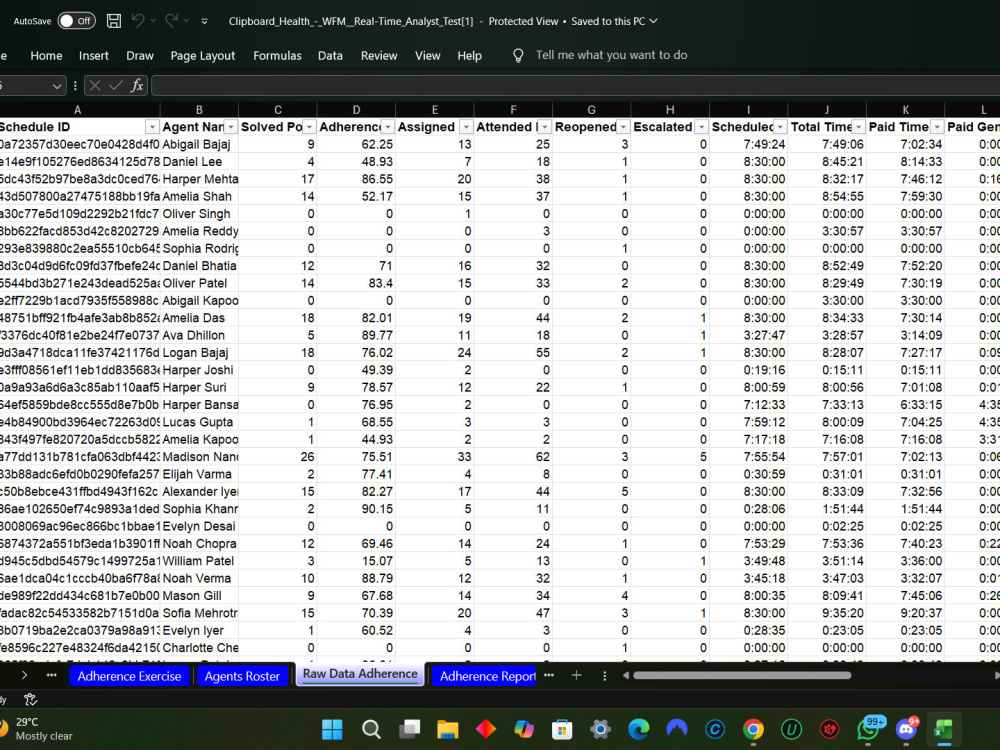The image size is (1000, 750).
Task: Switch to the Agents Roster sheet tab
Action: point(242,676)
